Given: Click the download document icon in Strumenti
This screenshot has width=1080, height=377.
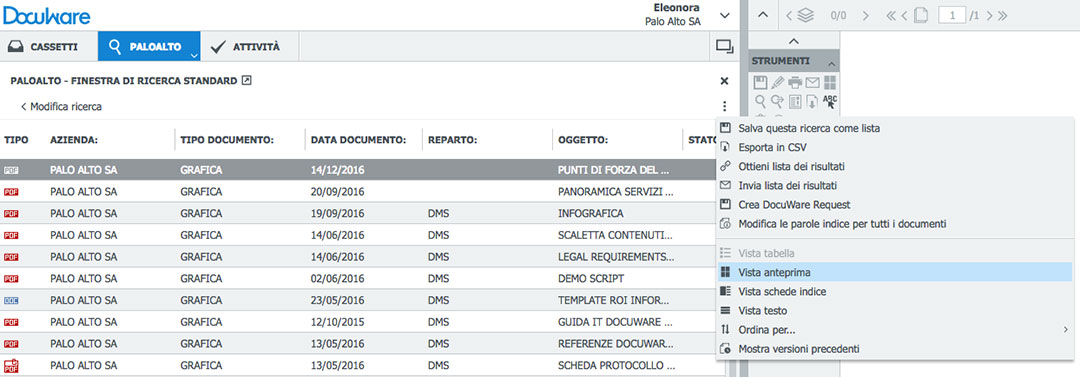Looking at the screenshot, I should (x=813, y=101).
